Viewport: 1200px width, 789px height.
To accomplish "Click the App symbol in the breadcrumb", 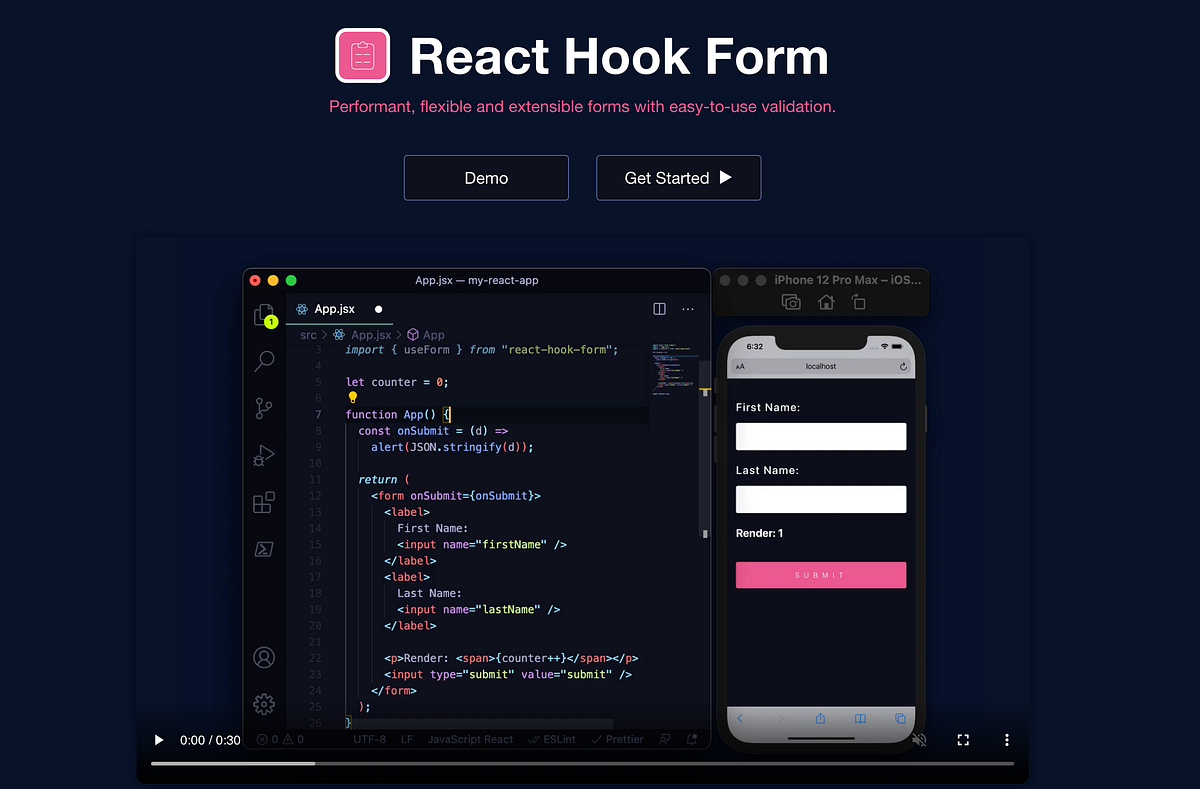I will click(x=426, y=335).
